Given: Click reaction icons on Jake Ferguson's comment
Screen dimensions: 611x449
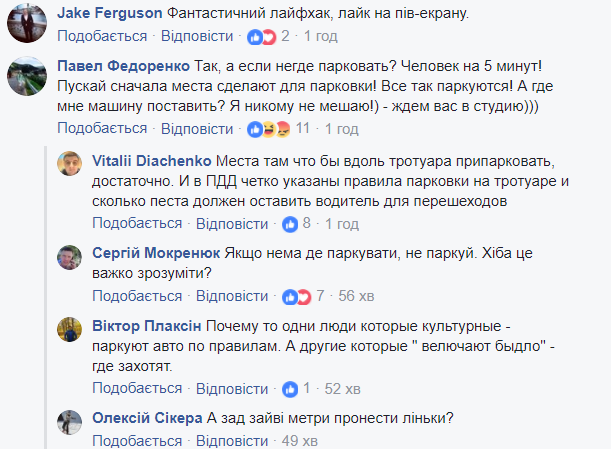Looking at the screenshot, I should tap(261, 36).
